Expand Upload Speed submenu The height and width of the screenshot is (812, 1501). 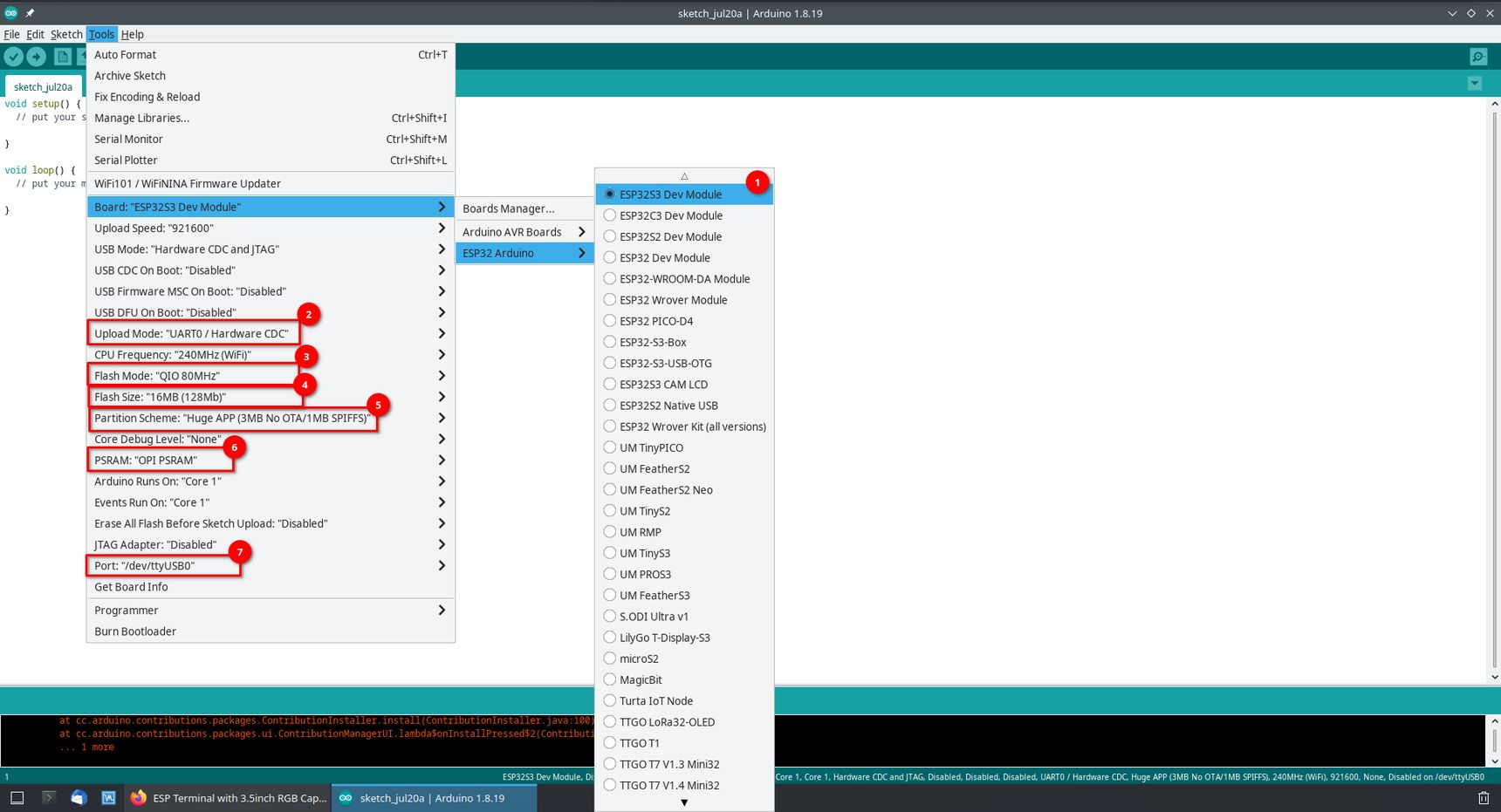[271, 228]
